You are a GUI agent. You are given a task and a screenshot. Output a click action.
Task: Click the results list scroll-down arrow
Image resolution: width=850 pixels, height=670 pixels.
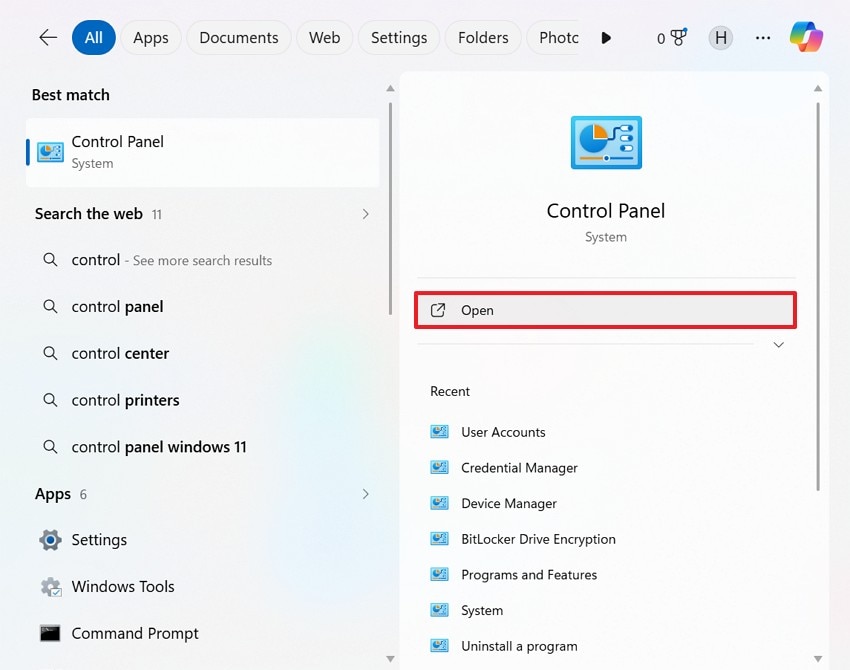[390, 659]
